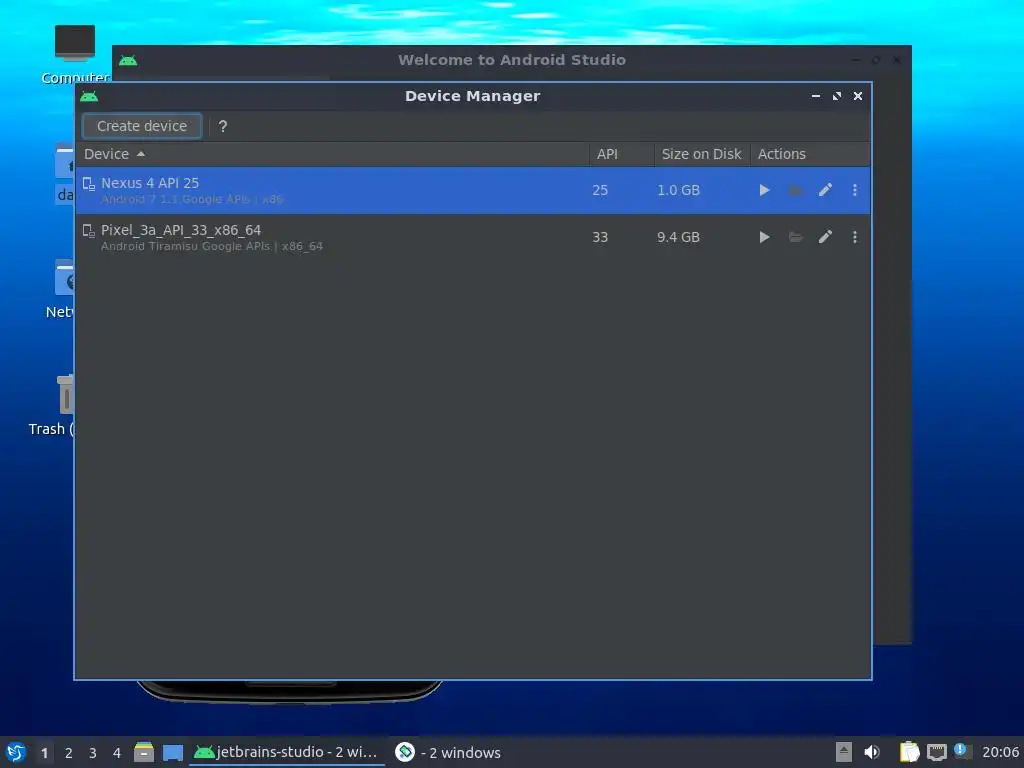1024x768 pixels.
Task: Click the 1.0 GB size cell
Action: coord(679,190)
